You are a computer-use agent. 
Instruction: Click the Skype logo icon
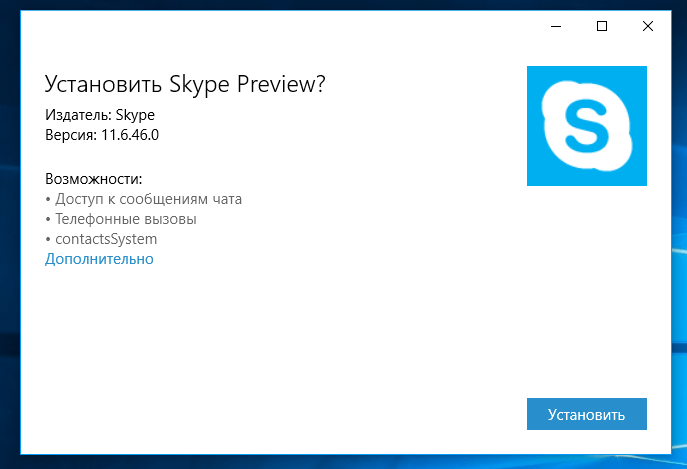pos(587,126)
